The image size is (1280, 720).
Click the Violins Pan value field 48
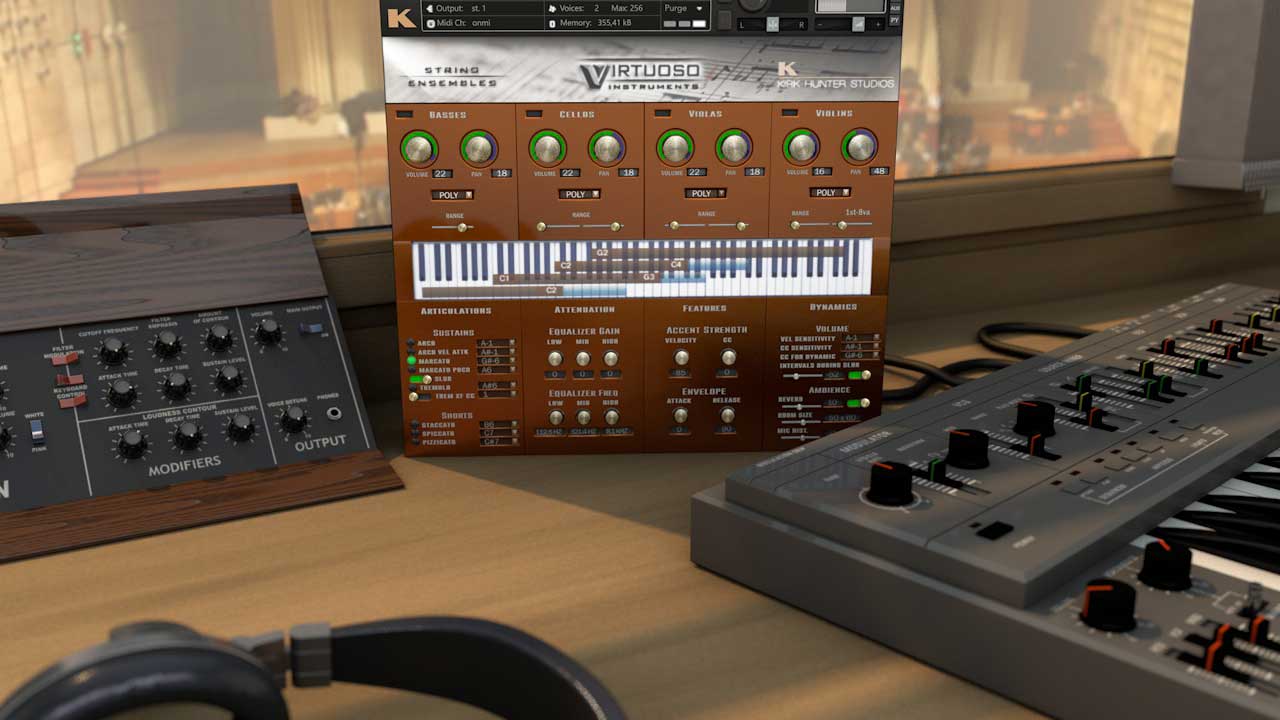tap(879, 172)
